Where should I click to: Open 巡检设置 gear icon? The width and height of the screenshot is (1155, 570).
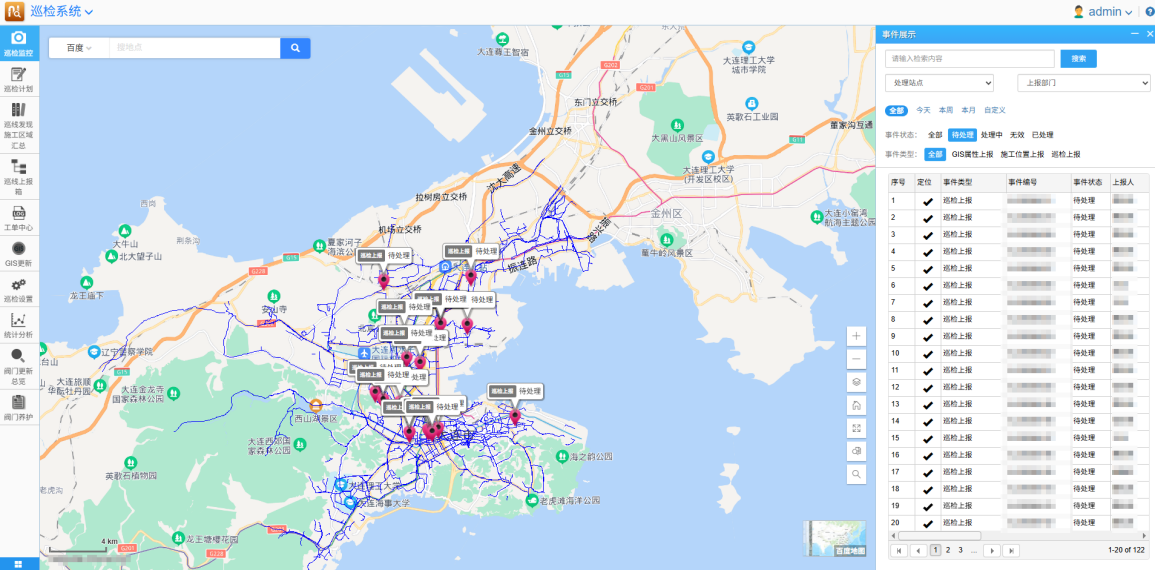18,290
